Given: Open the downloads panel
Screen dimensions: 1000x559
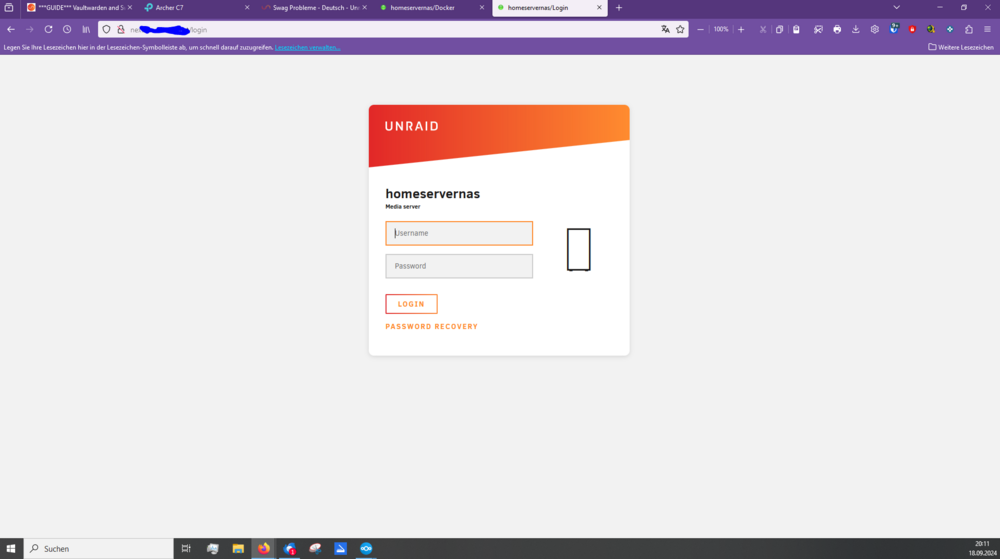Looking at the screenshot, I should pos(856,29).
